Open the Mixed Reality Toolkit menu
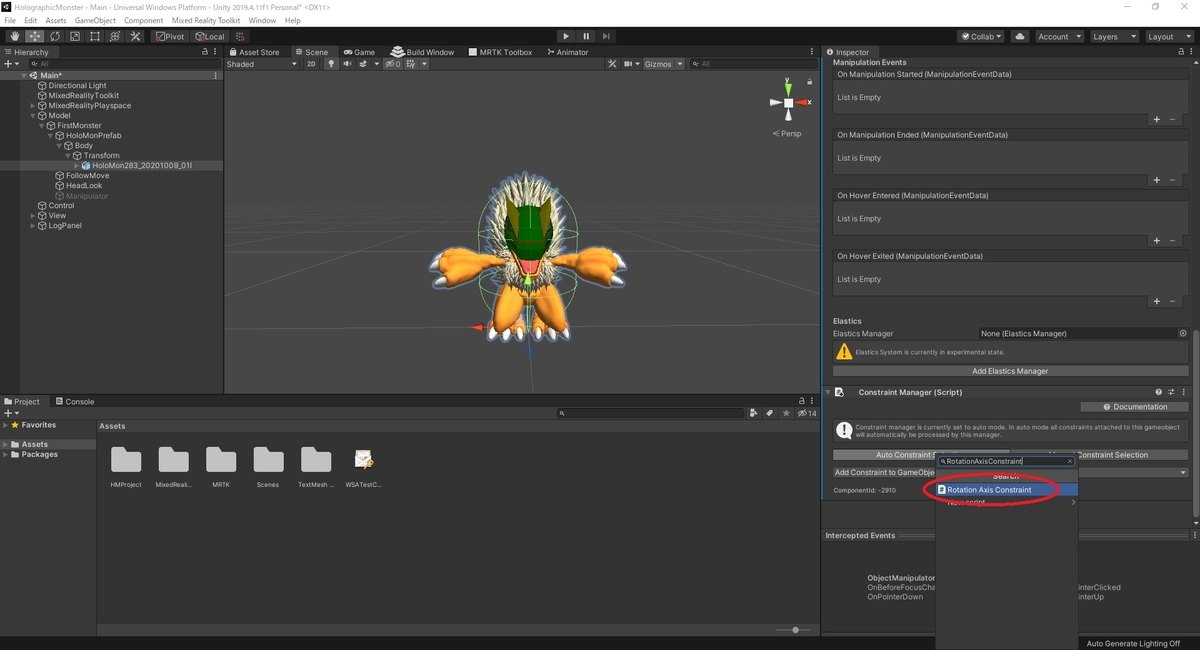Image resolution: width=1200 pixels, height=650 pixels. pyautogui.click(x=206, y=20)
